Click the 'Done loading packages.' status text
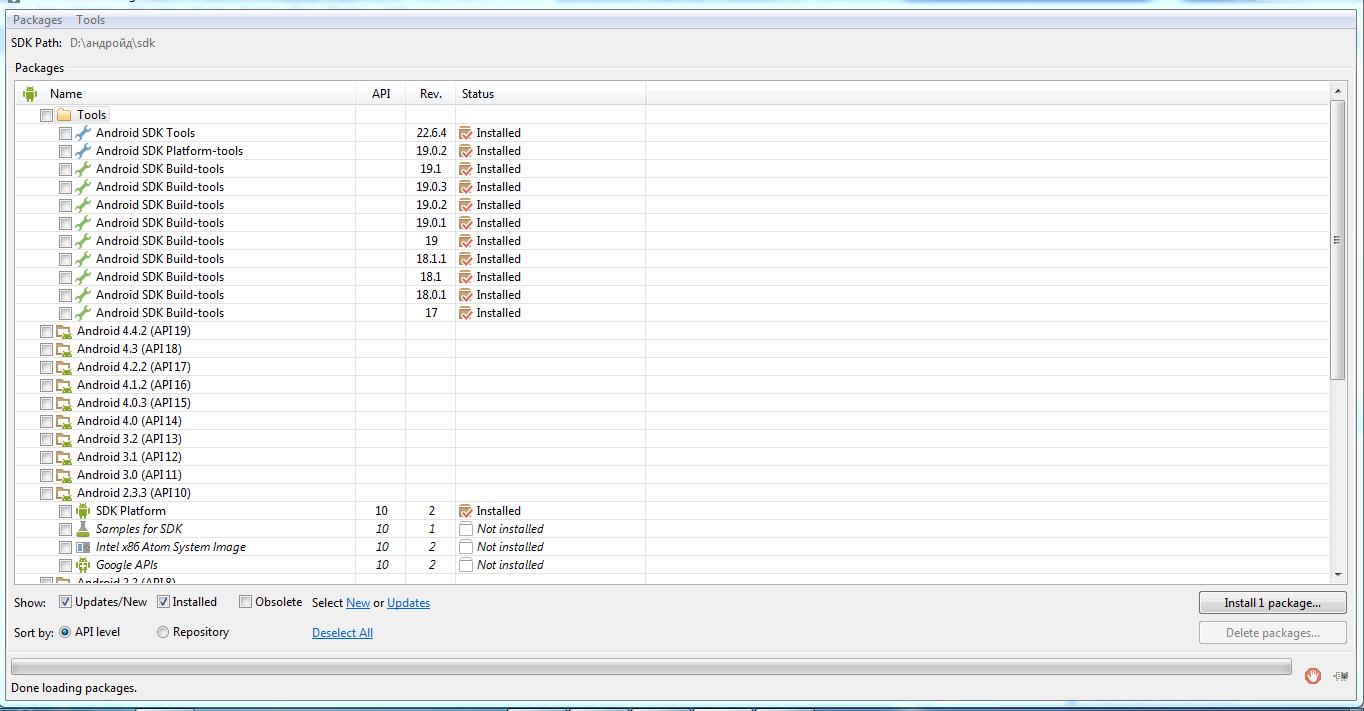This screenshot has height=711, width=1364. tap(74, 688)
